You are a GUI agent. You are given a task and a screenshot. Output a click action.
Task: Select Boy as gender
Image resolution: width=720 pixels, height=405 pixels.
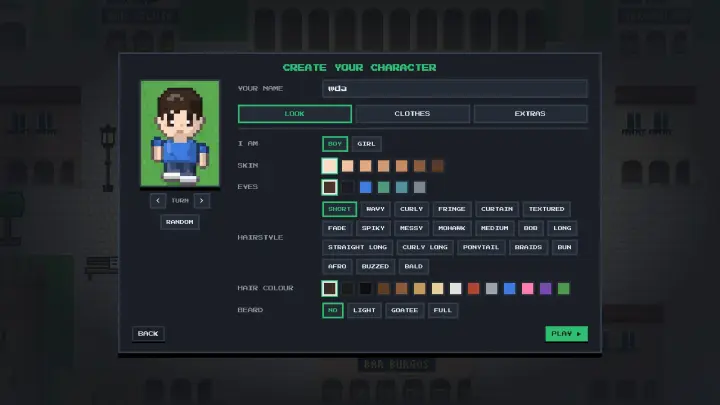tap(335, 144)
